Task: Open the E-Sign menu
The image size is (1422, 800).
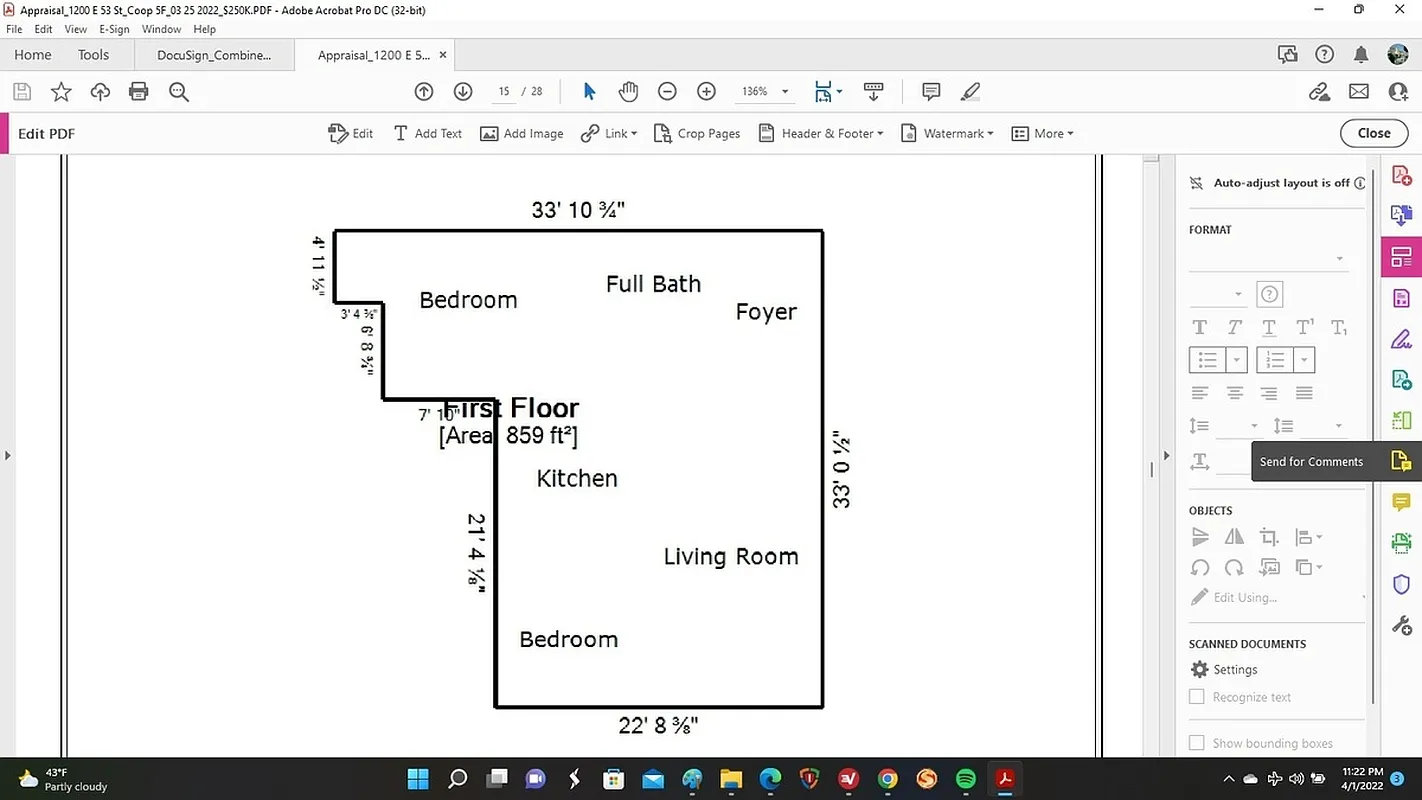Action: [114, 29]
